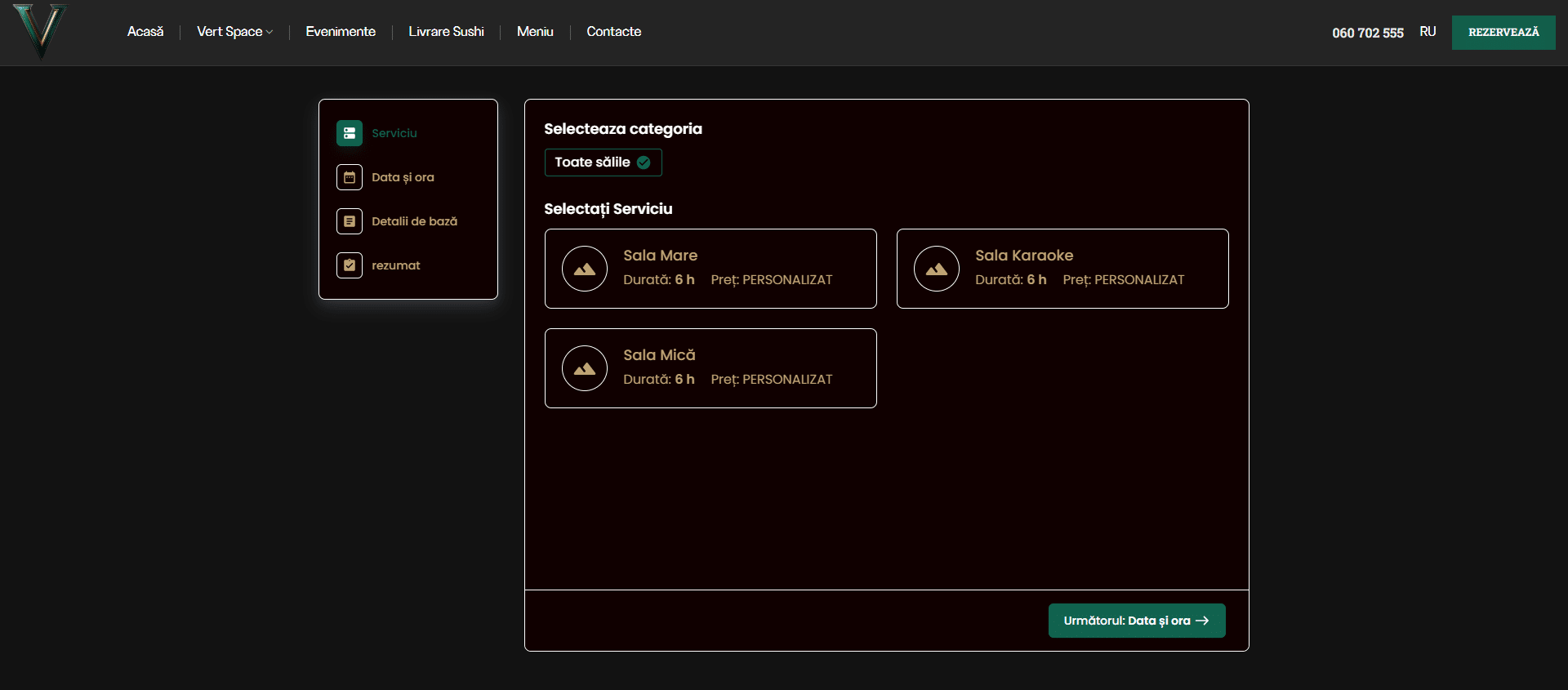Image resolution: width=1568 pixels, height=690 pixels.
Task: Click Sala Karaoke's Durată: 6 h text
Action: click(1011, 280)
